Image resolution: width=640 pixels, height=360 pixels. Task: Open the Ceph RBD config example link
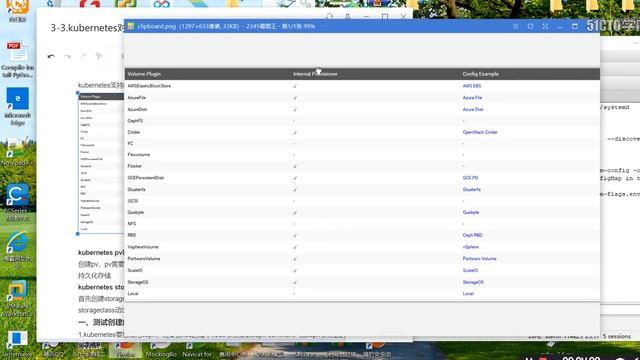click(472, 236)
